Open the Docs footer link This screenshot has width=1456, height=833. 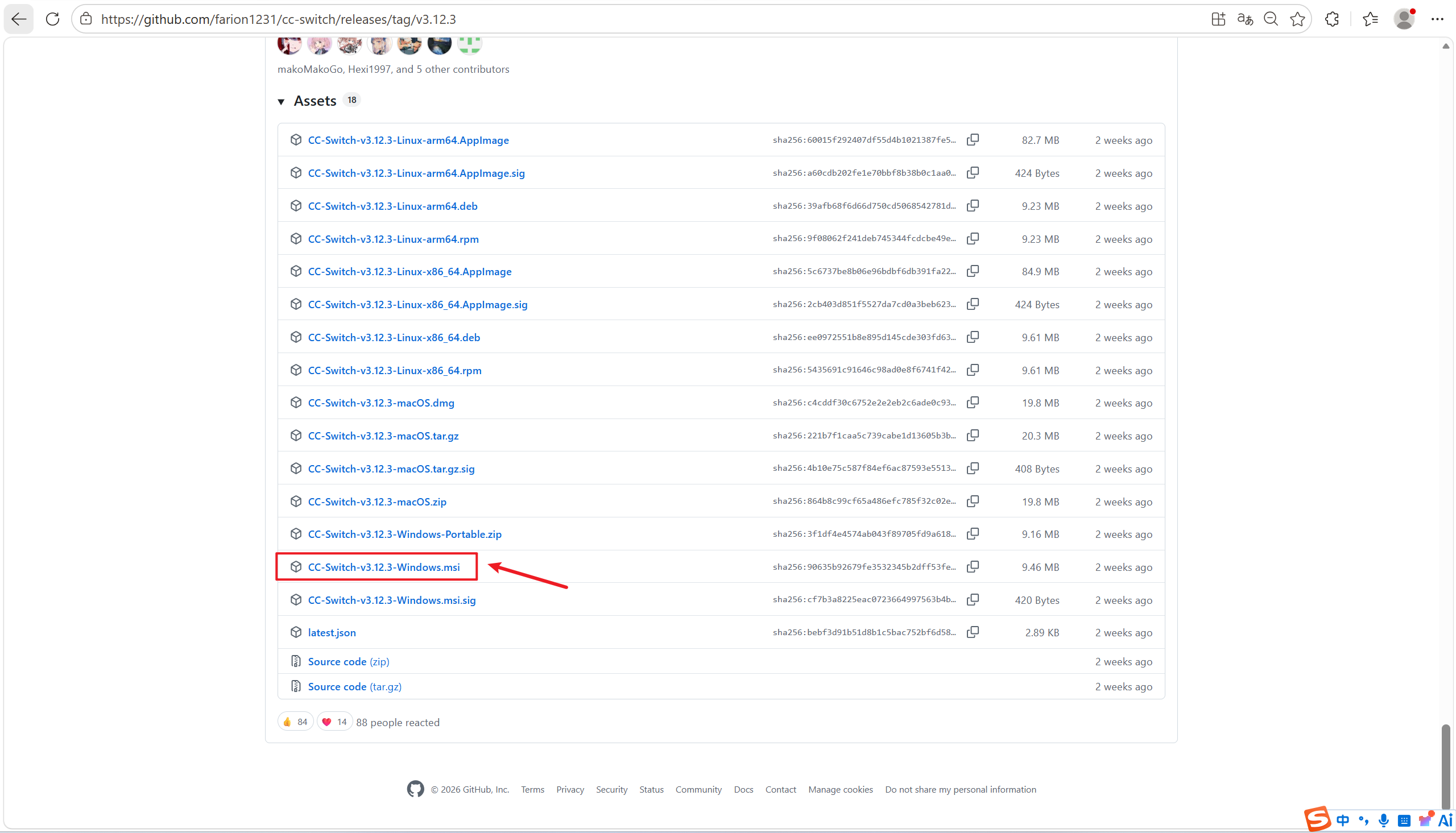coord(743,790)
